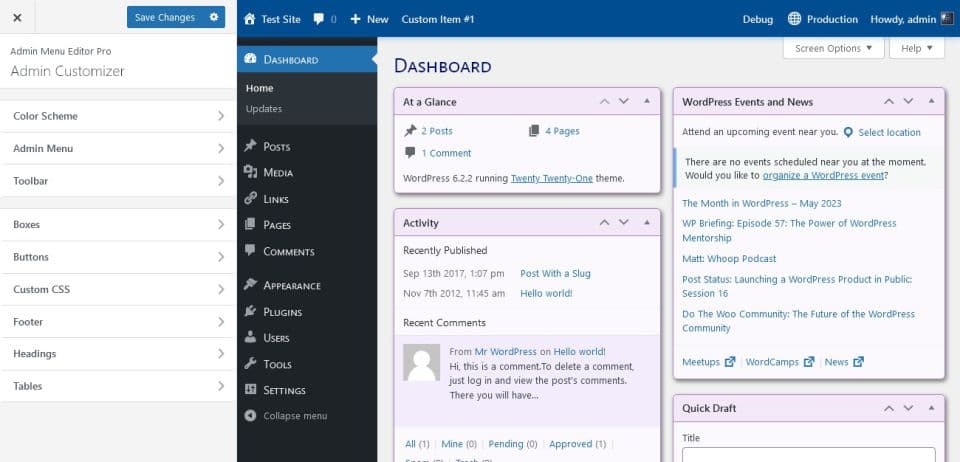The image size is (960, 462).
Task: Toggle the Quick Draft panel triangle
Action: 932,408
